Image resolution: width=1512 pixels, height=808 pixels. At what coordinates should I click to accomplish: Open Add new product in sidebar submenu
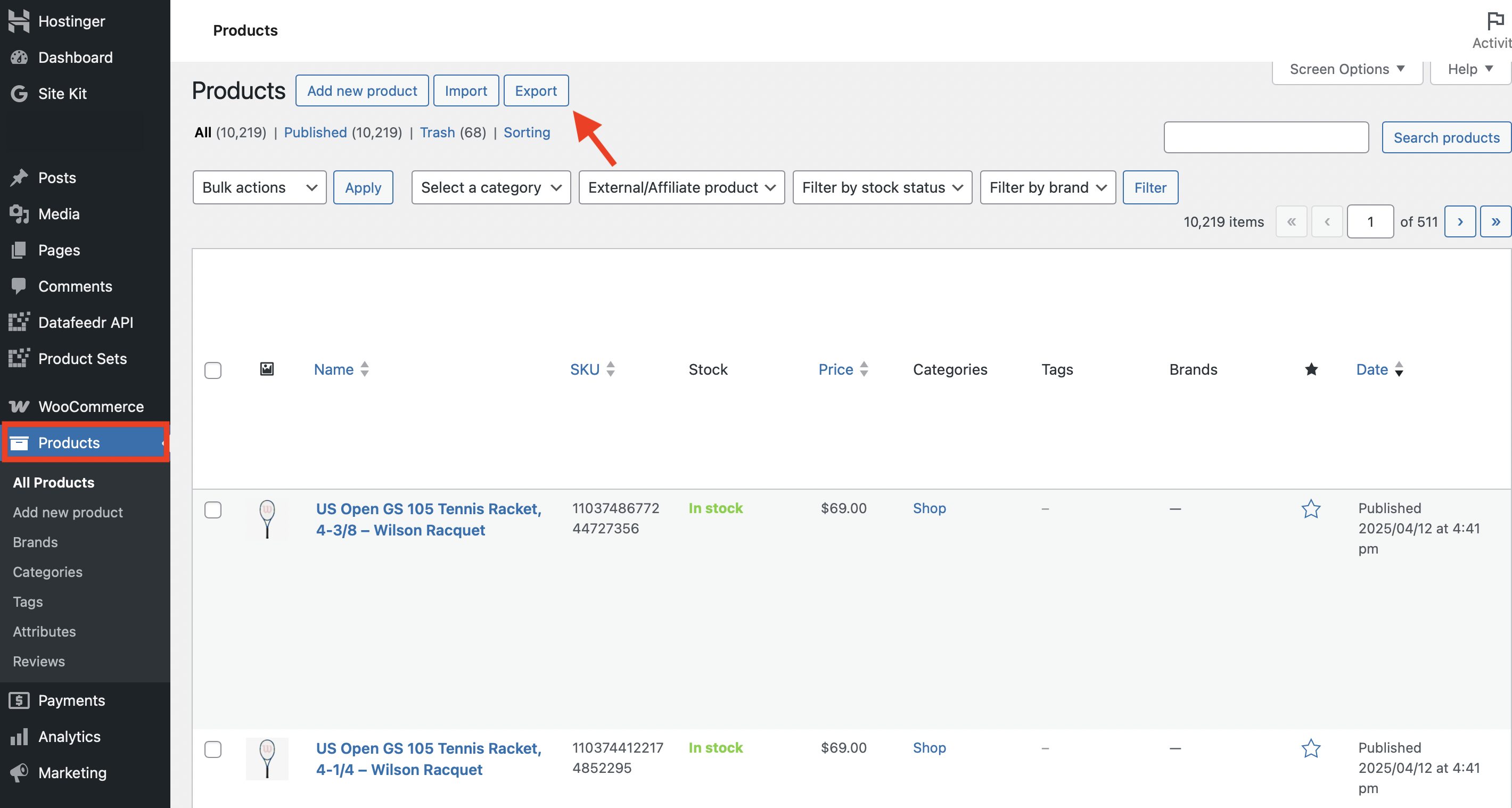68,512
